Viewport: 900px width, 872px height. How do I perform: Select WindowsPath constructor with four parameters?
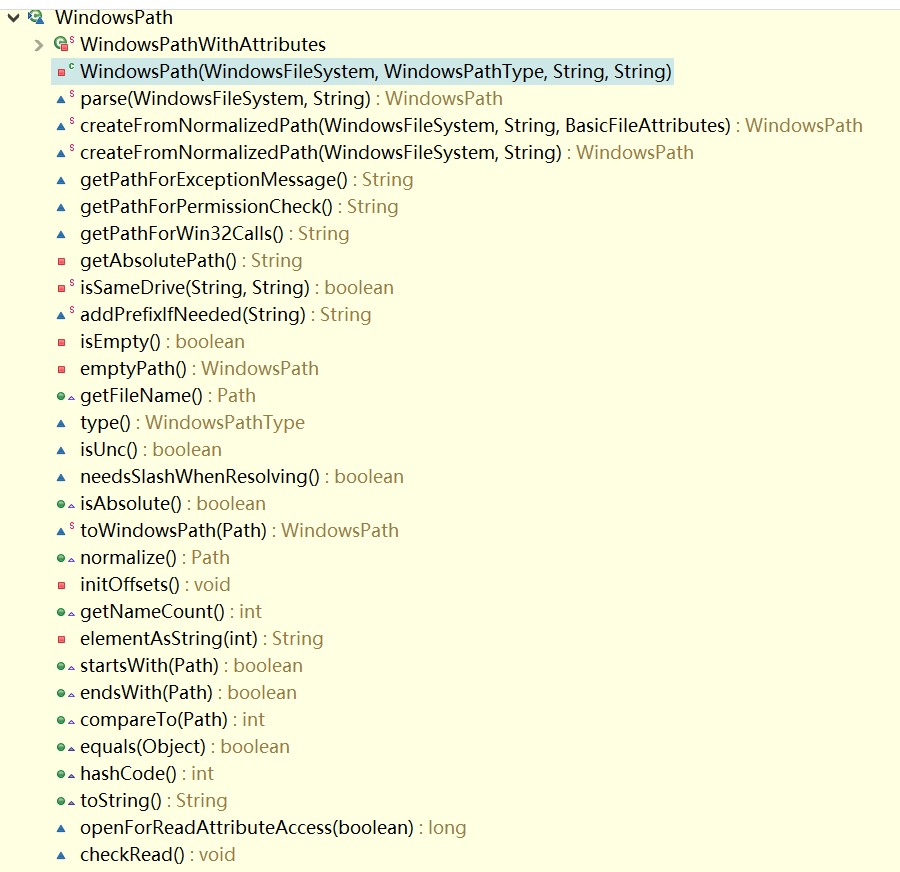(375, 71)
